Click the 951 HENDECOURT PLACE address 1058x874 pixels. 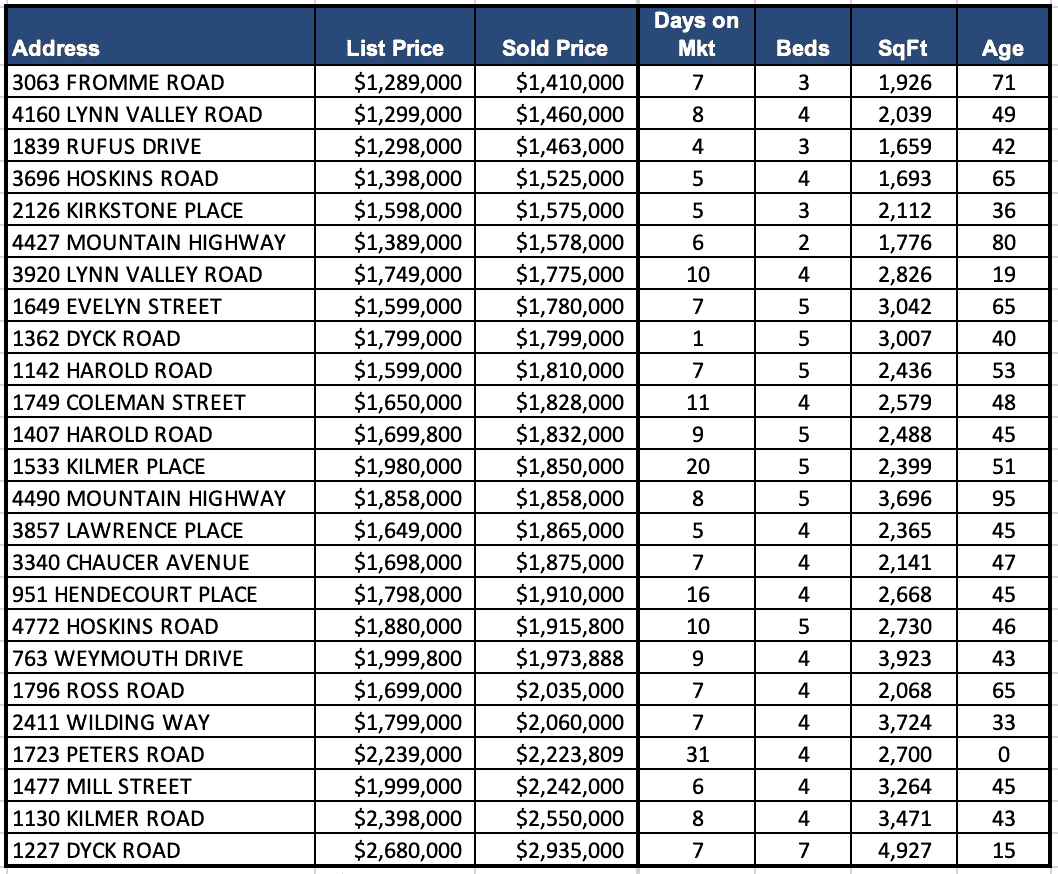135,594
